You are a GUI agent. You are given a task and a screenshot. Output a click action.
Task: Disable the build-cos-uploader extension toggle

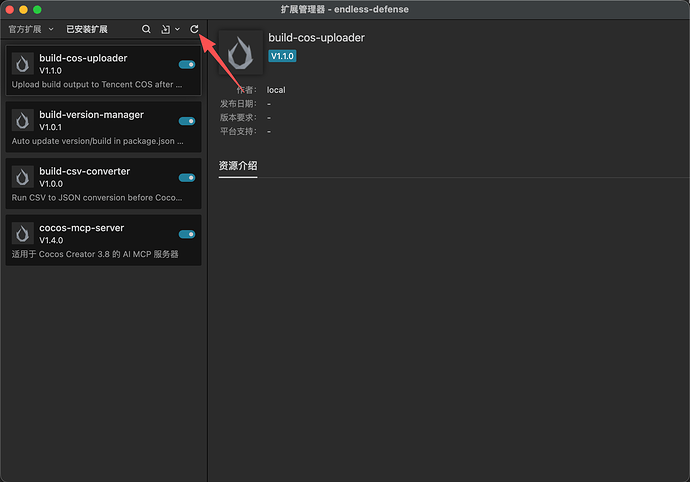187,65
